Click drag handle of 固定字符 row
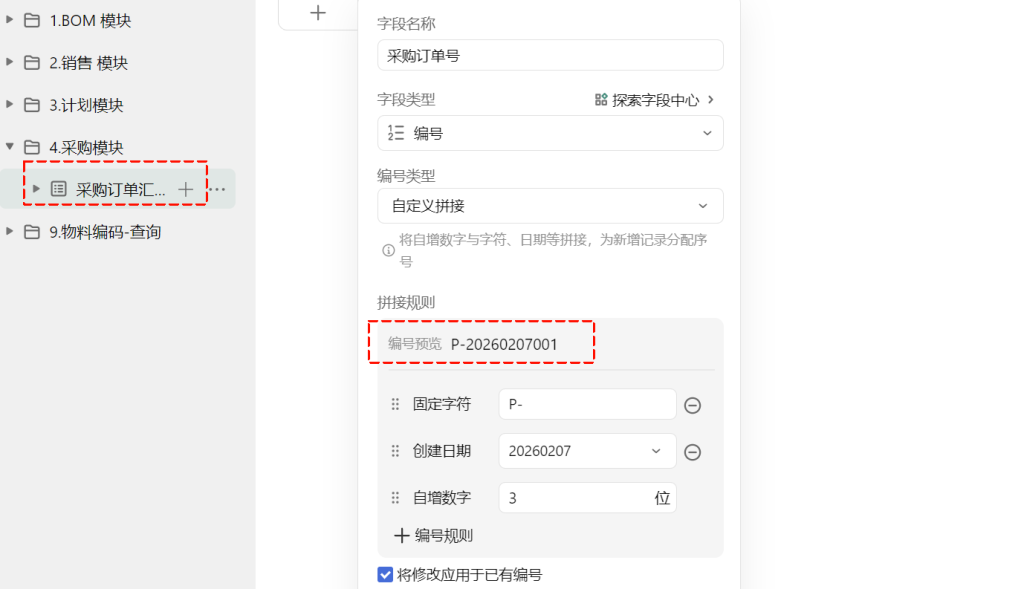 [x=395, y=404]
